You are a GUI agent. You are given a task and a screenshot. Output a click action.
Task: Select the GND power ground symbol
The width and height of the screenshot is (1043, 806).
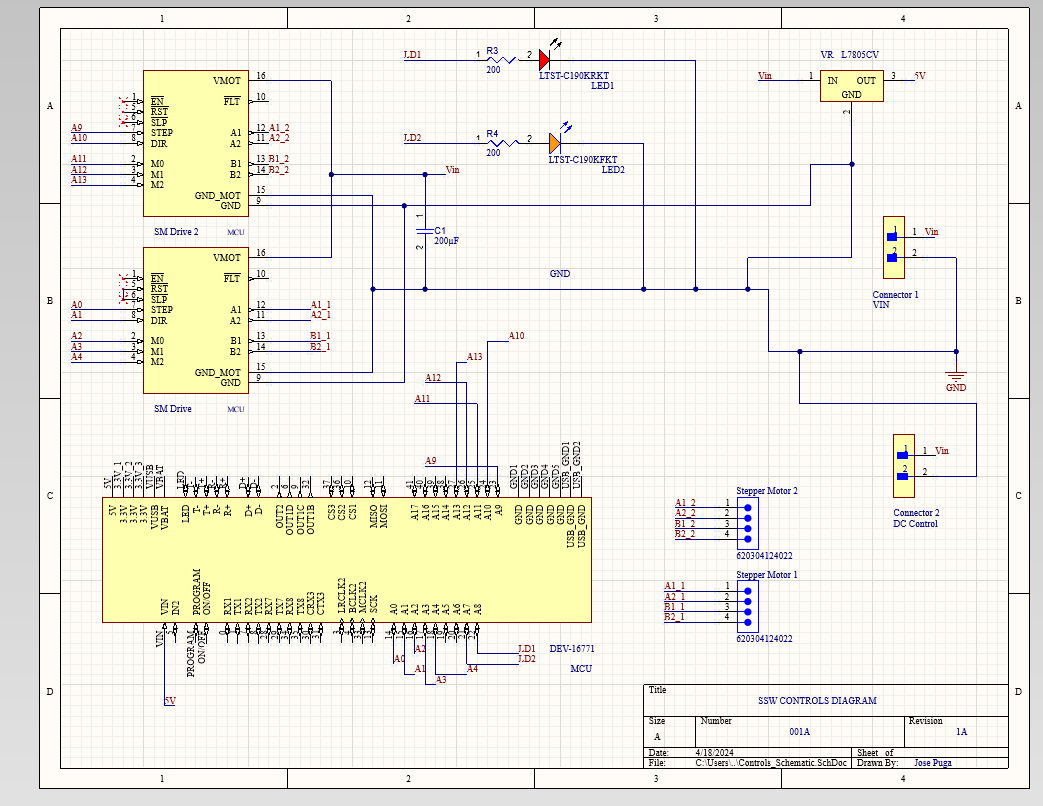pos(956,376)
